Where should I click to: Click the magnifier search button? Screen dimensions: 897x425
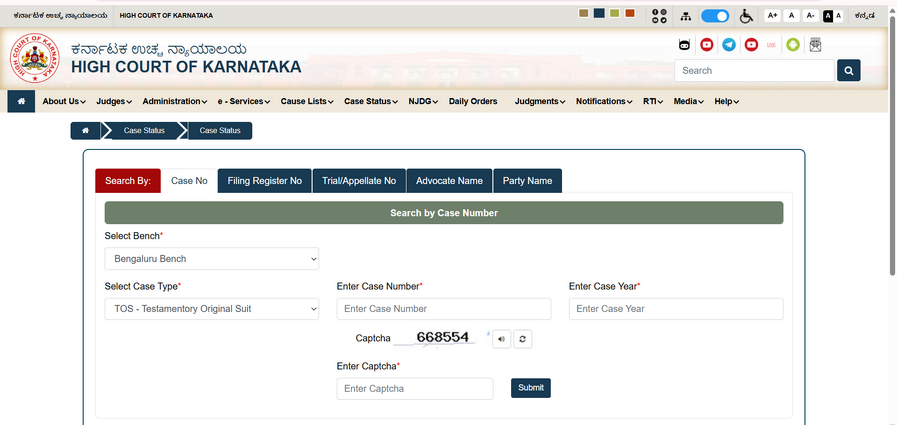point(848,71)
